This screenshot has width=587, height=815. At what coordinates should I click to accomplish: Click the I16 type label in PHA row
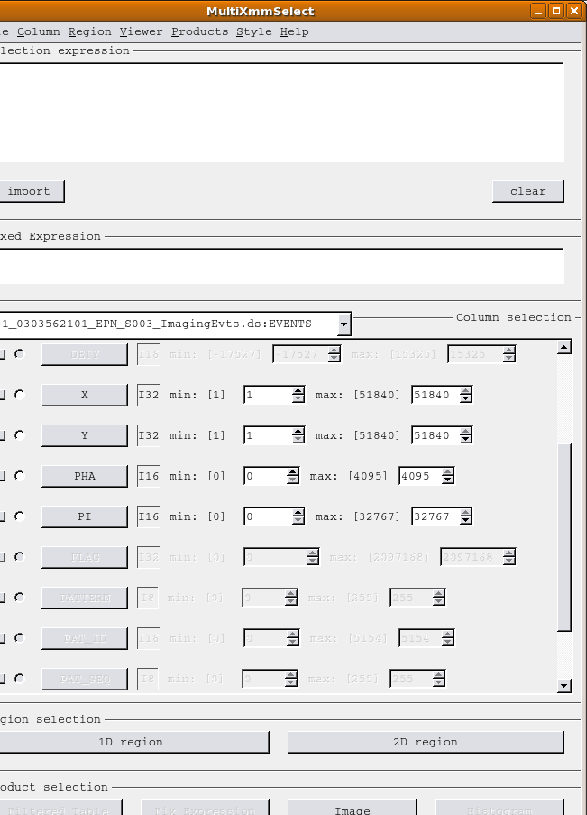tap(148, 476)
